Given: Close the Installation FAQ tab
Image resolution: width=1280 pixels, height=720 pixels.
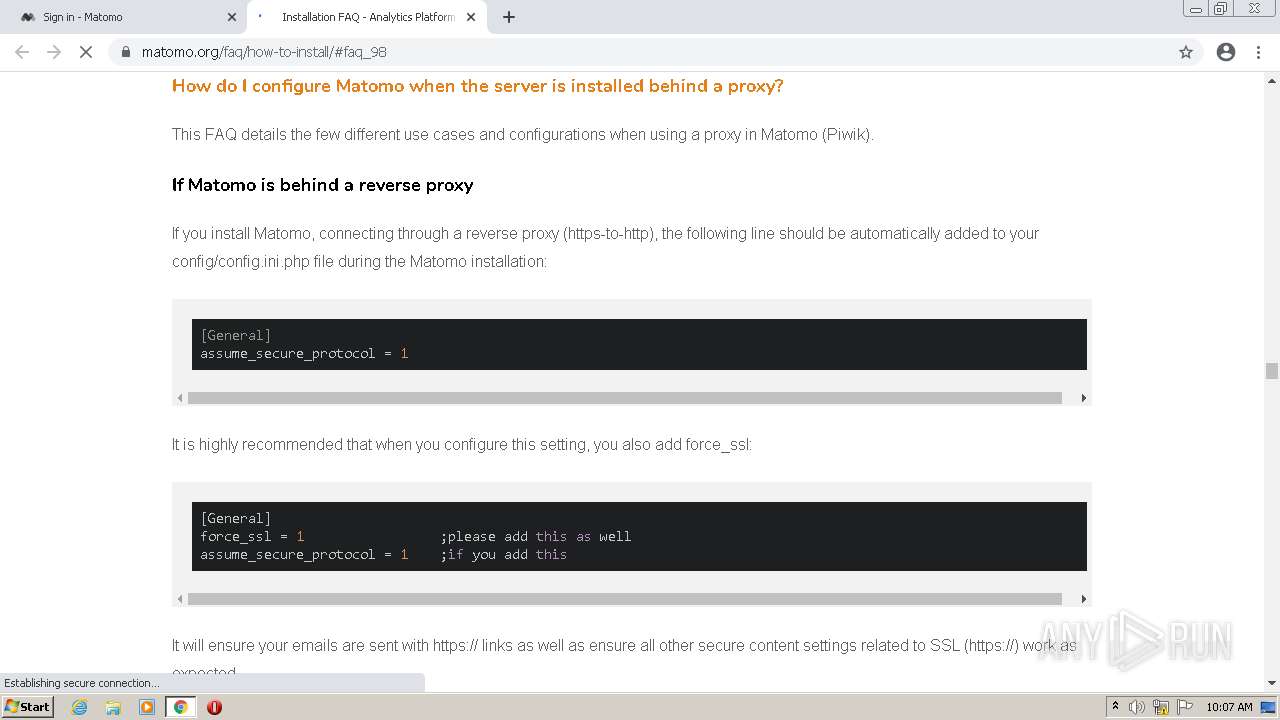Looking at the screenshot, I should tap(471, 17).
